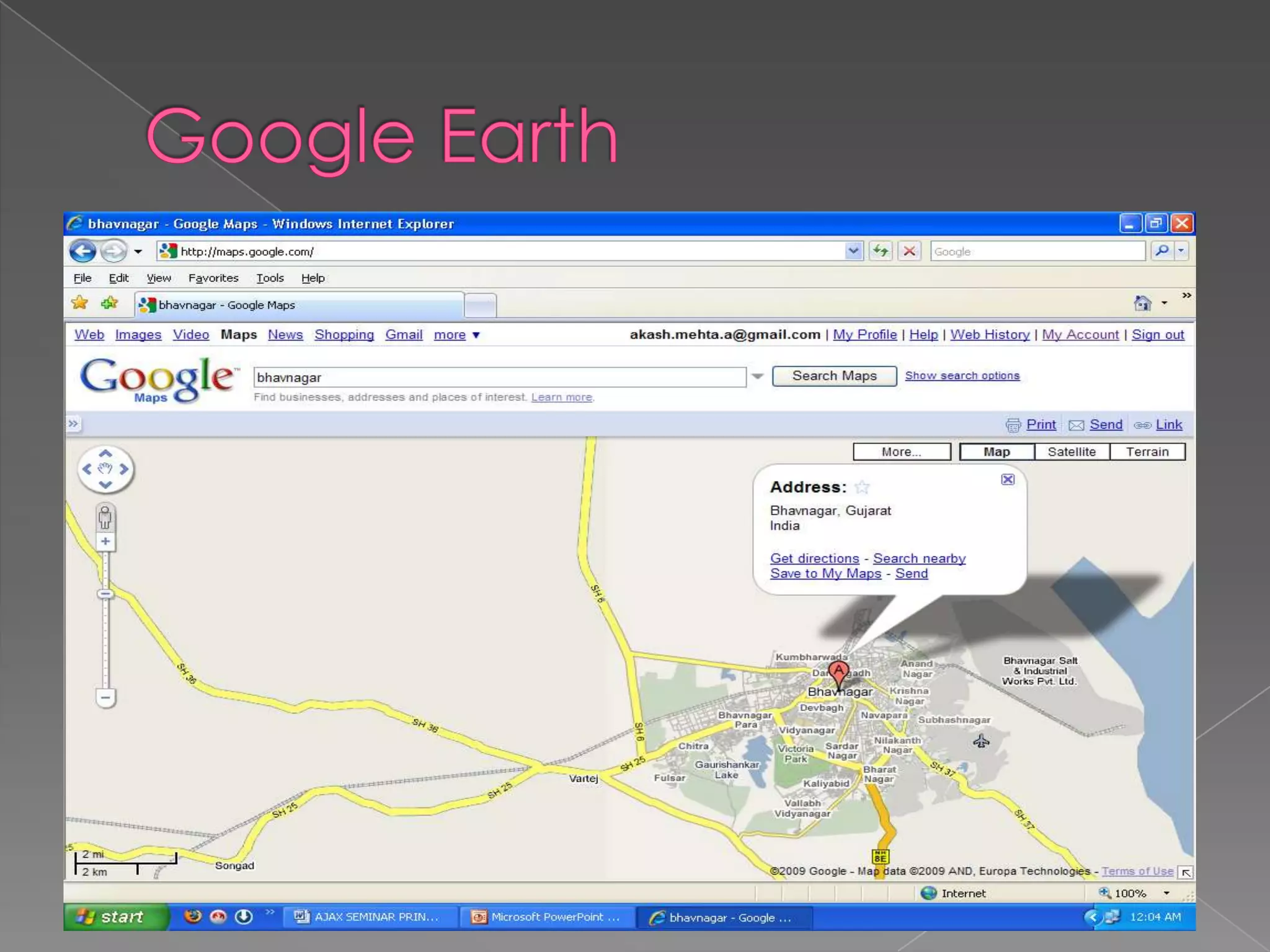This screenshot has height=952, width=1270.
Task: Open the Favorites menu
Action: [213, 278]
